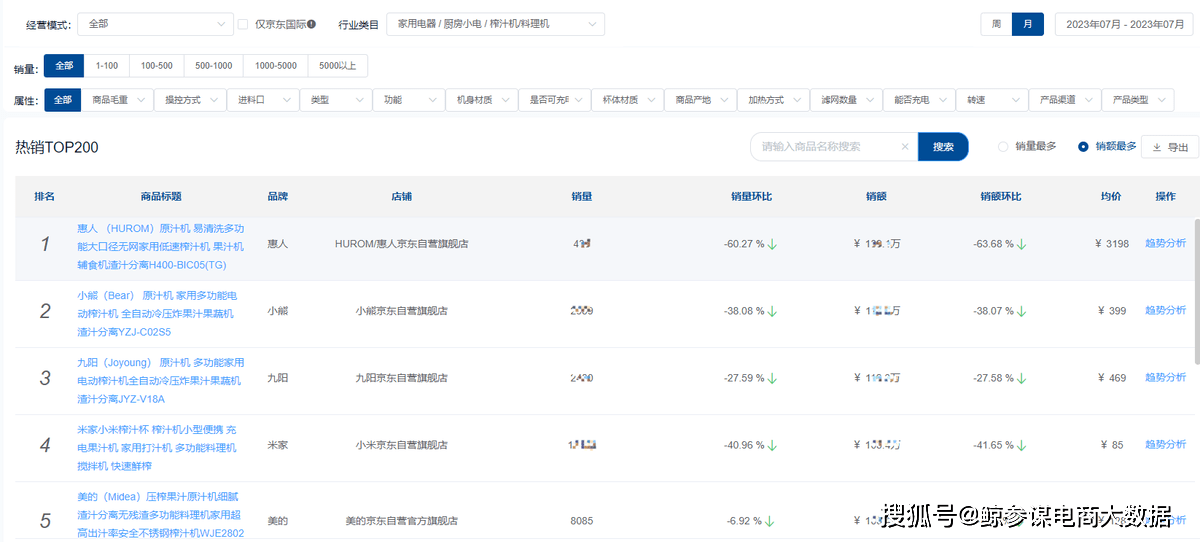Viewport: 1200px width, 542px height.
Task: Select the 5000以上 sales range
Action: (x=338, y=66)
